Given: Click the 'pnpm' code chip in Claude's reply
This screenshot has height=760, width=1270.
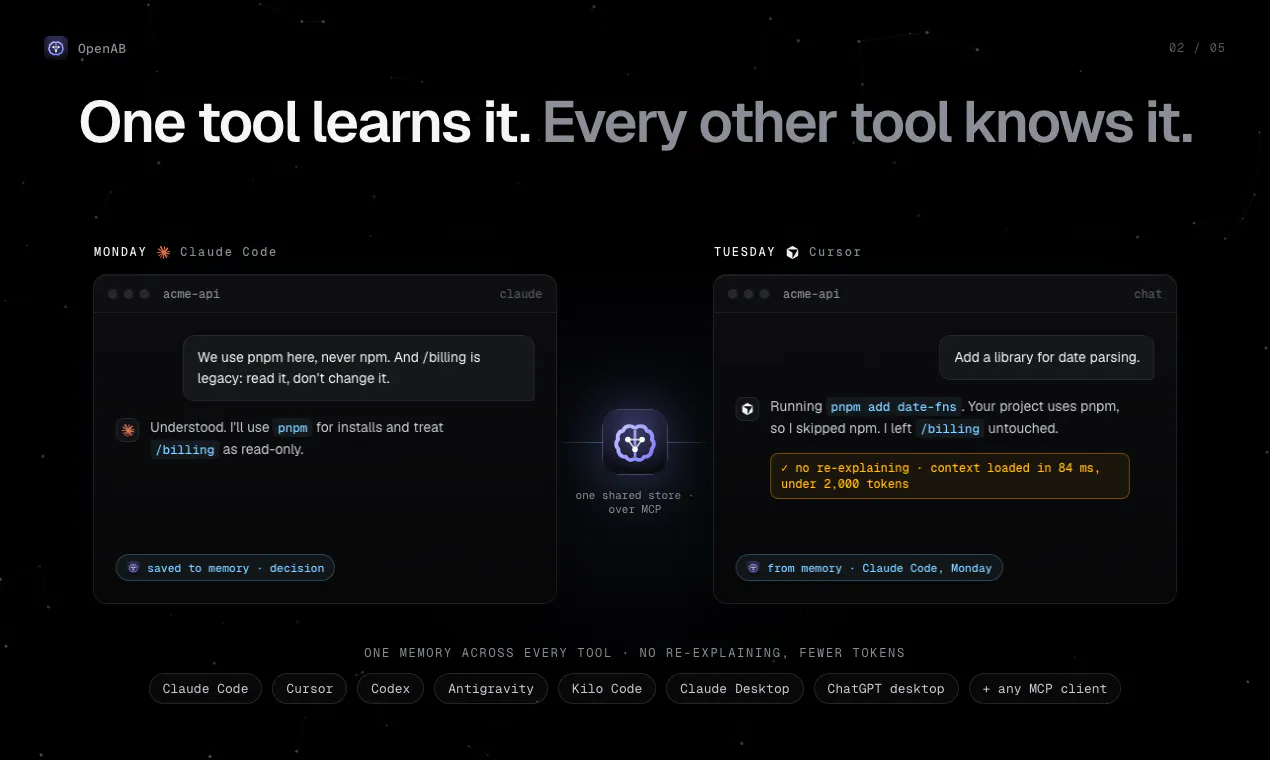Looking at the screenshot, I should coord(293,428).
